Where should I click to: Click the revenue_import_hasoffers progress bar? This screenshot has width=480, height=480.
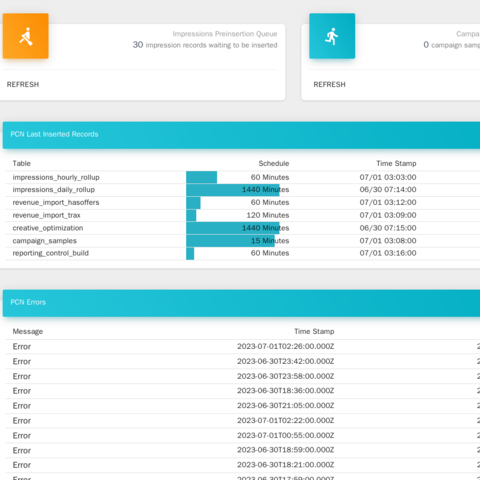tap(193, 203)
